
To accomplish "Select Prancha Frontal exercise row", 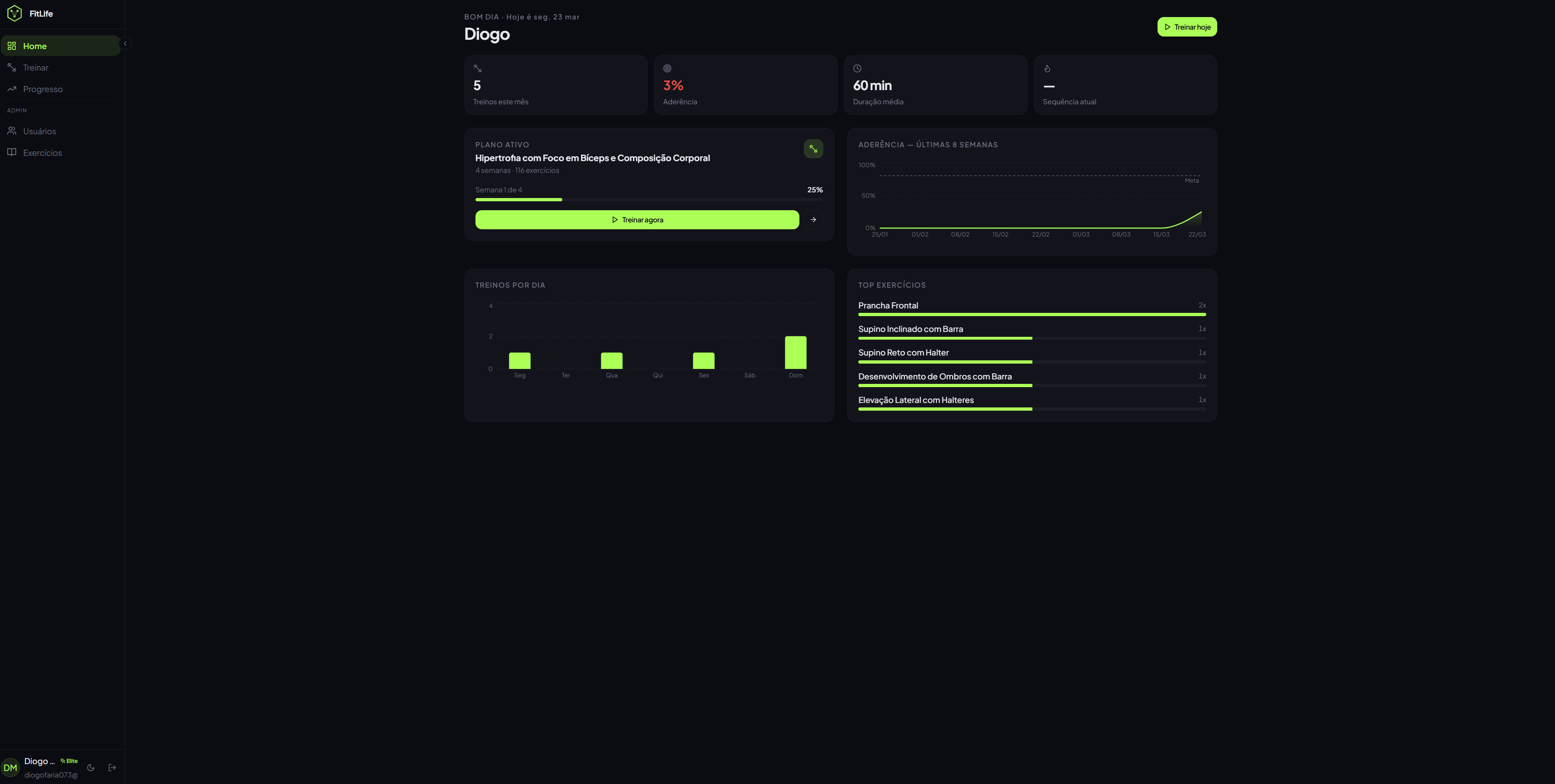I will pos(1032,306).
